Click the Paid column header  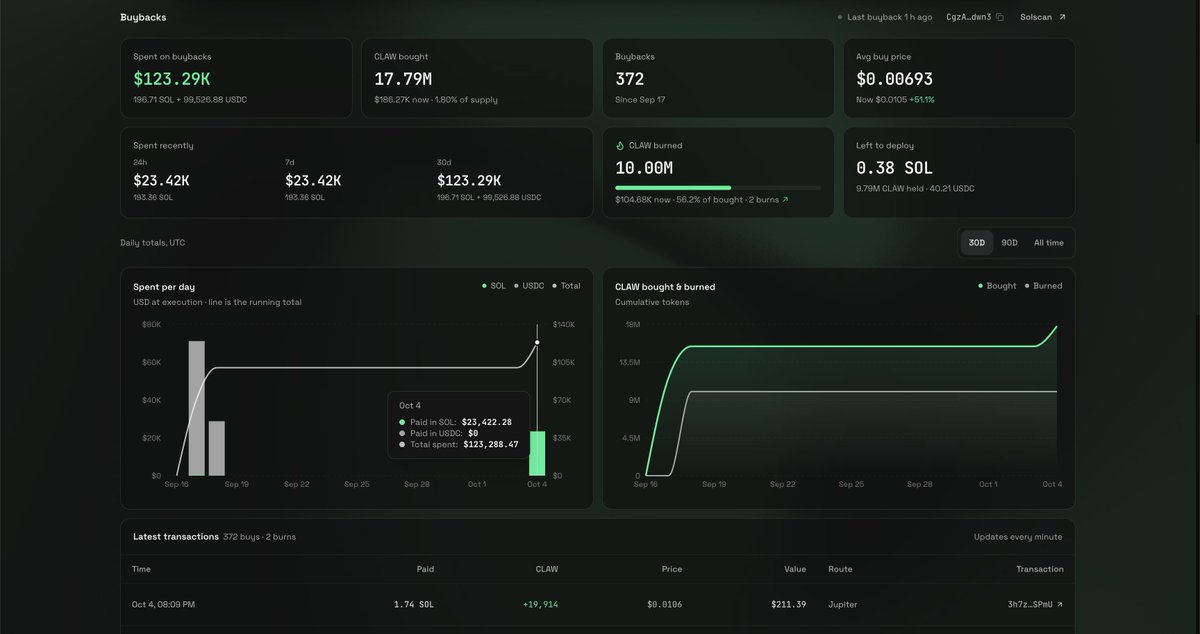[x=425, y=569]
